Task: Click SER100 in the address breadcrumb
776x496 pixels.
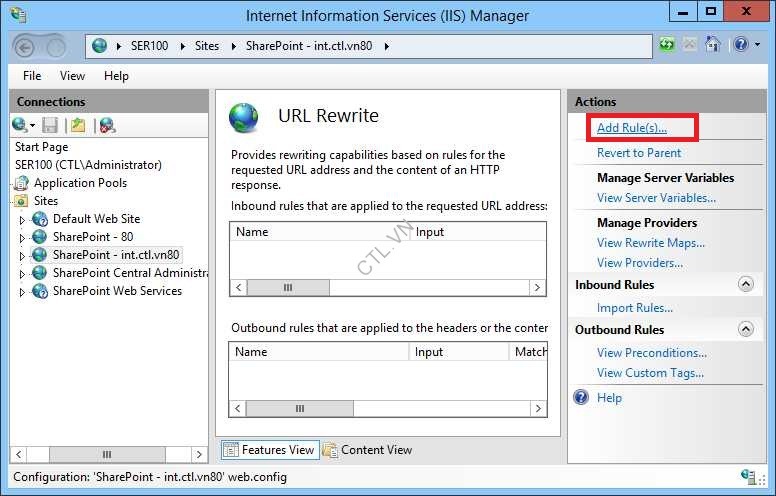Action: (x=149, y=46)
